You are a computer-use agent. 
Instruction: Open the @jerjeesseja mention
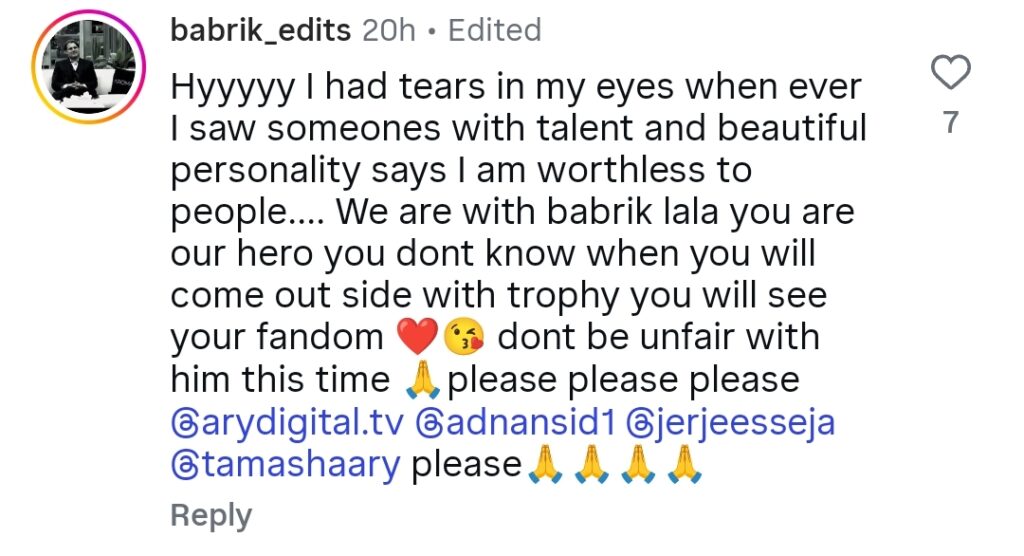coord(731,423)
